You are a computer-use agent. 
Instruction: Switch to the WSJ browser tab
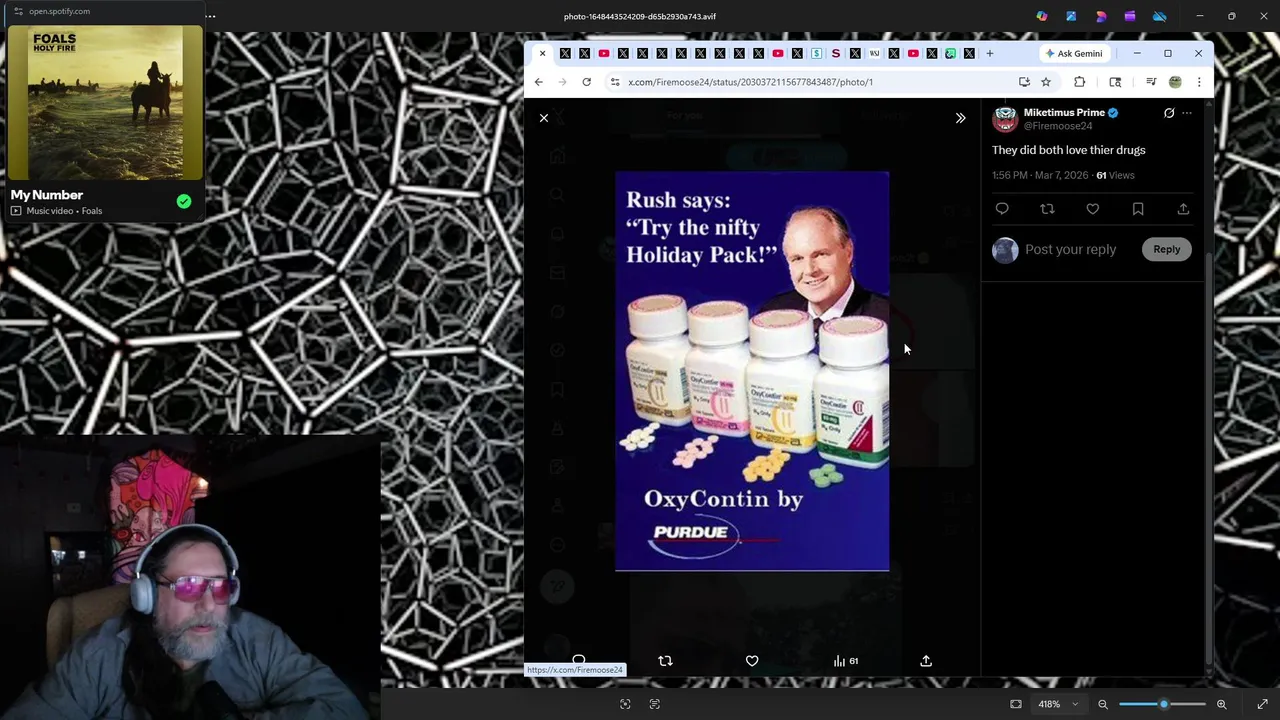pos(874,53)
